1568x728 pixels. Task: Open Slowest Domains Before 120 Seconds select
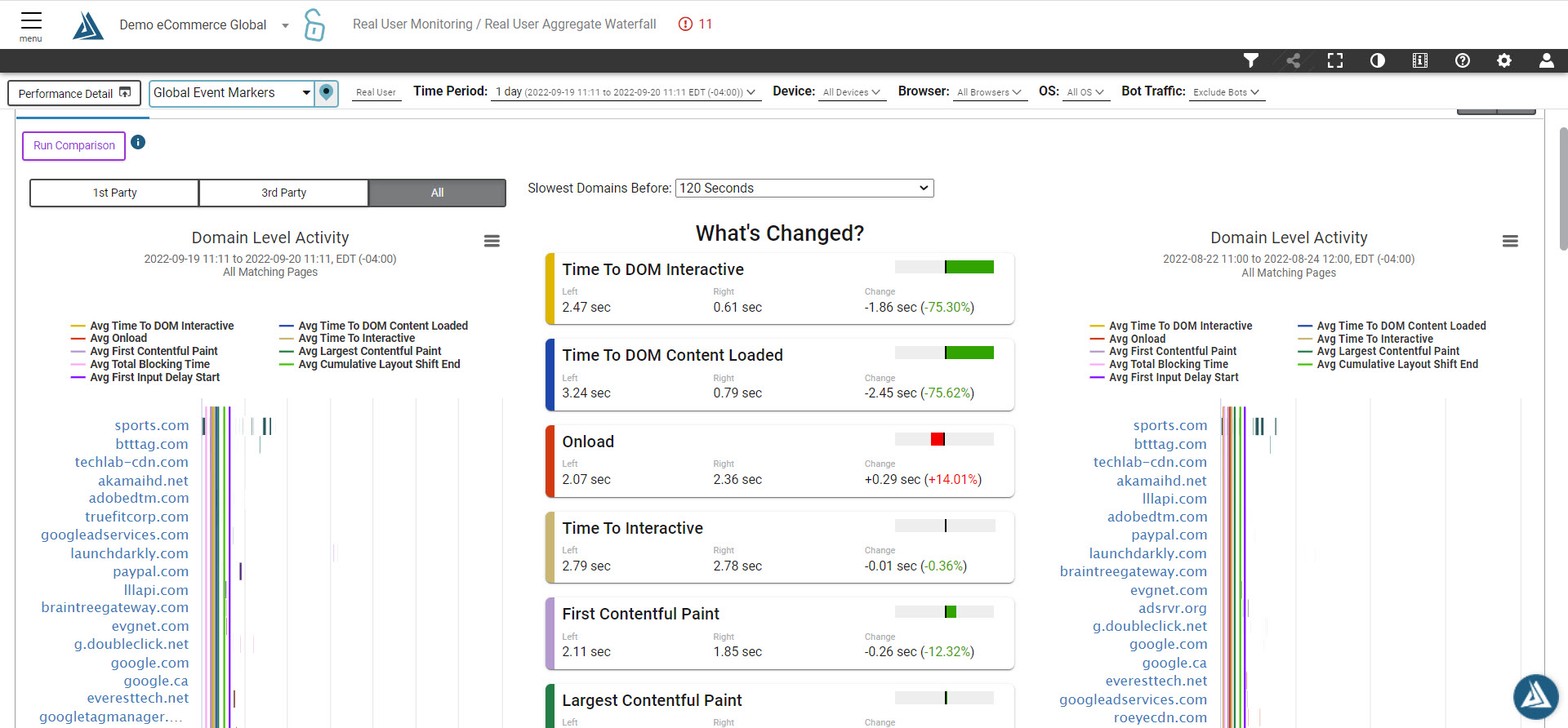coord(804,189)
